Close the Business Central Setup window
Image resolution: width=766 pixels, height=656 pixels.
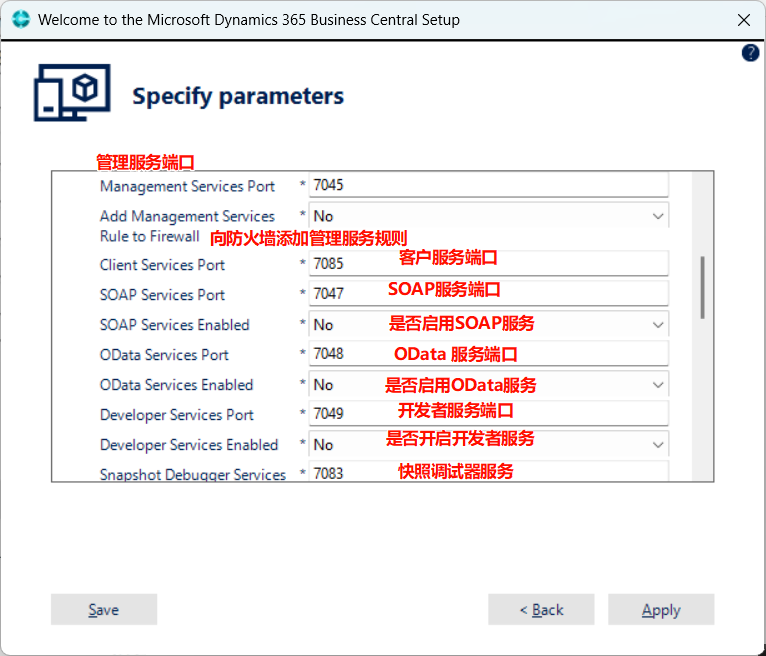pos(744,20)
